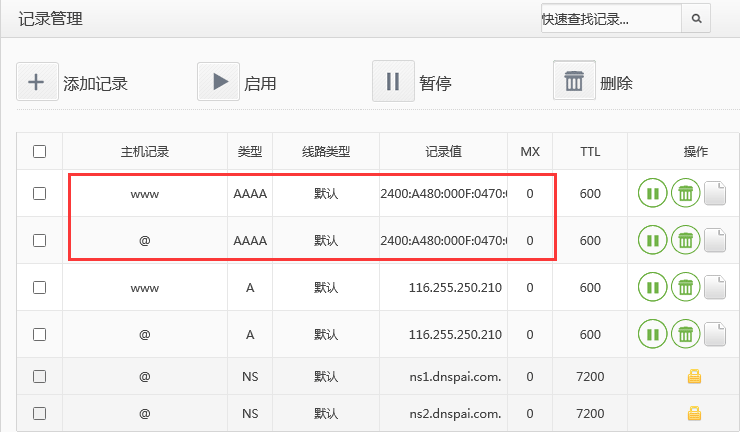Click the 暂停 pause button in toolbar

pyautogui.click(x=393, y=82)
